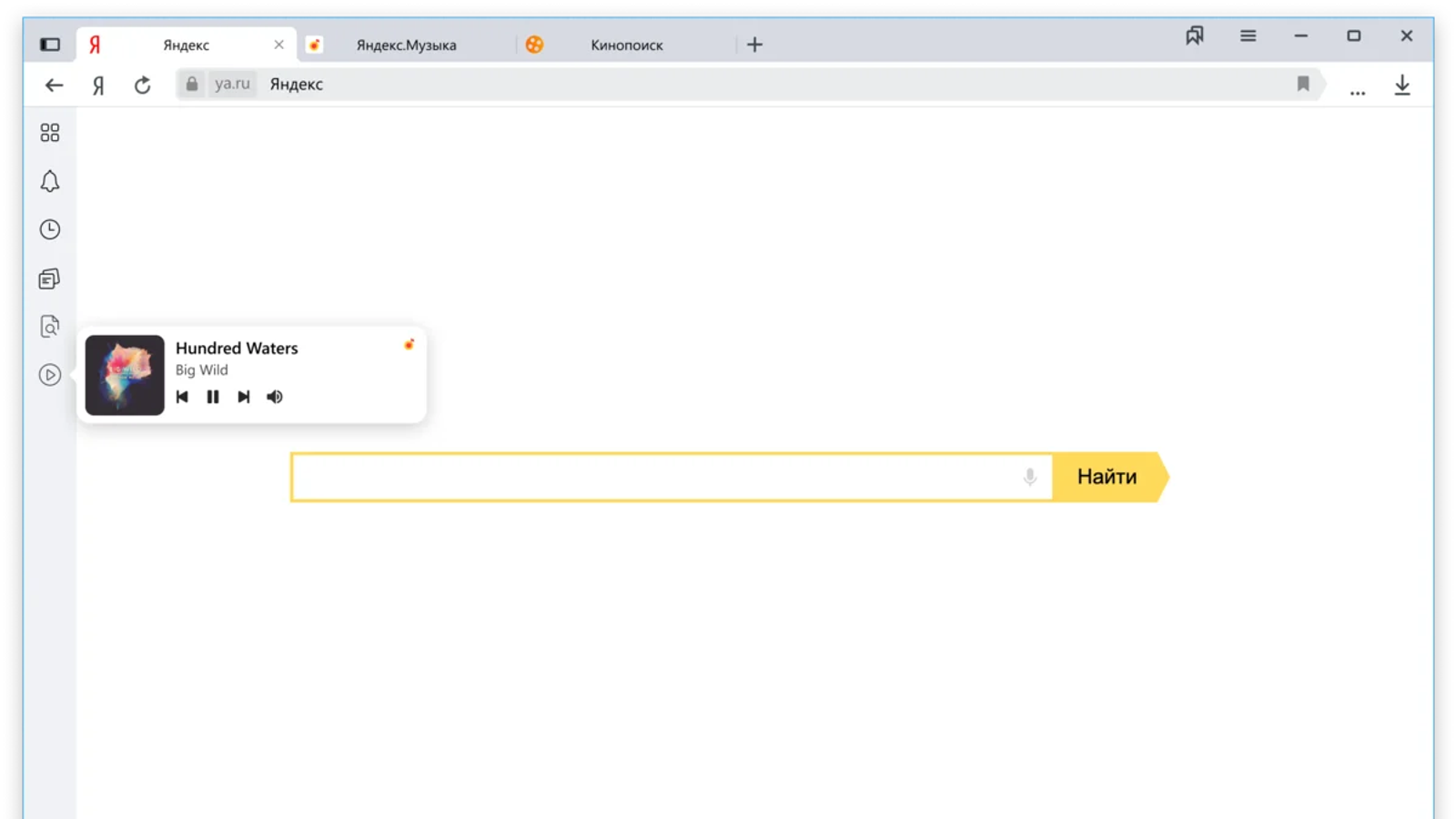Open the Кинопоиск tab
1456x819 pixels.
point(626,45)
